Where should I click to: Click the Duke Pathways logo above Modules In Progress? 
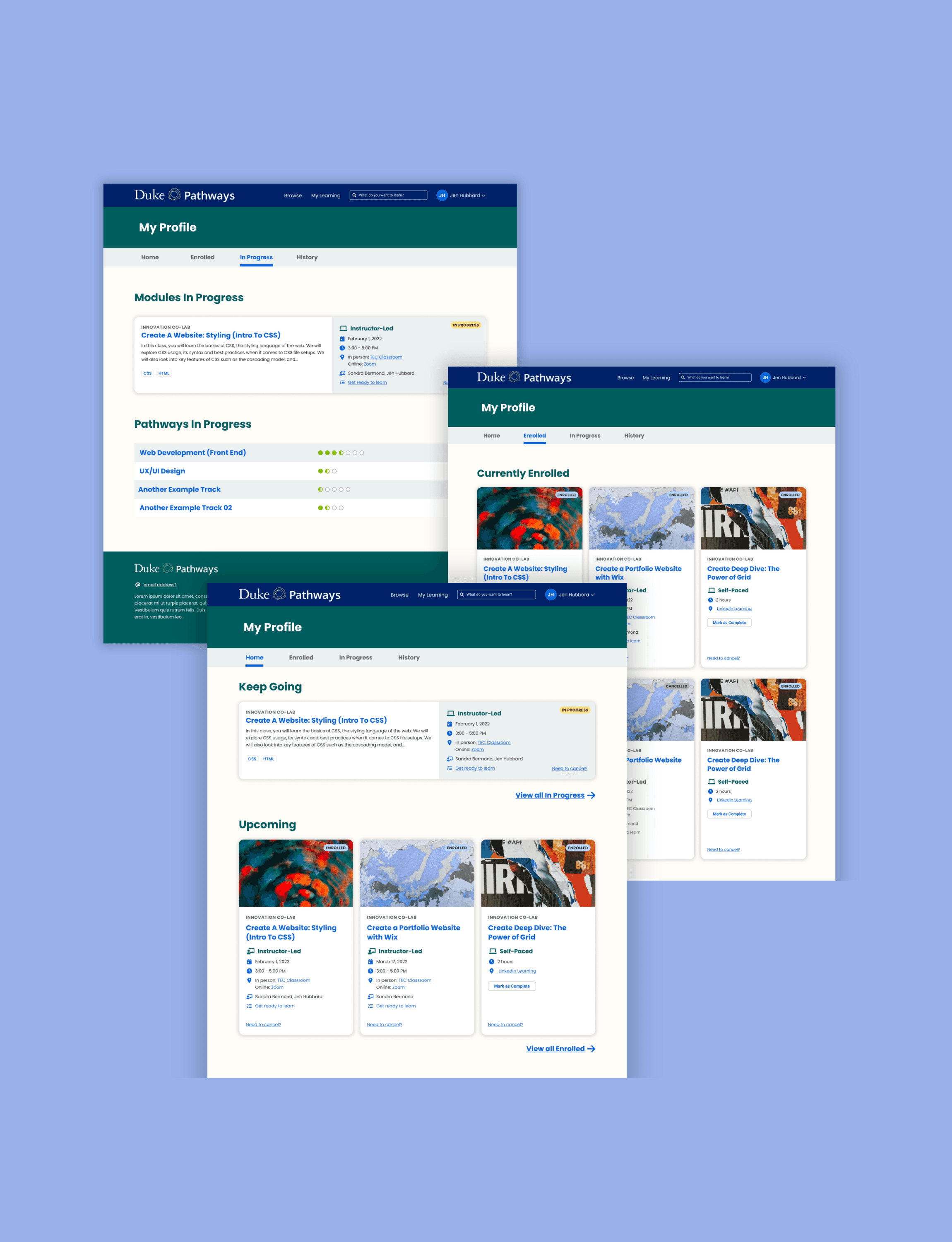pyautogui.click(x=184, y=195)
